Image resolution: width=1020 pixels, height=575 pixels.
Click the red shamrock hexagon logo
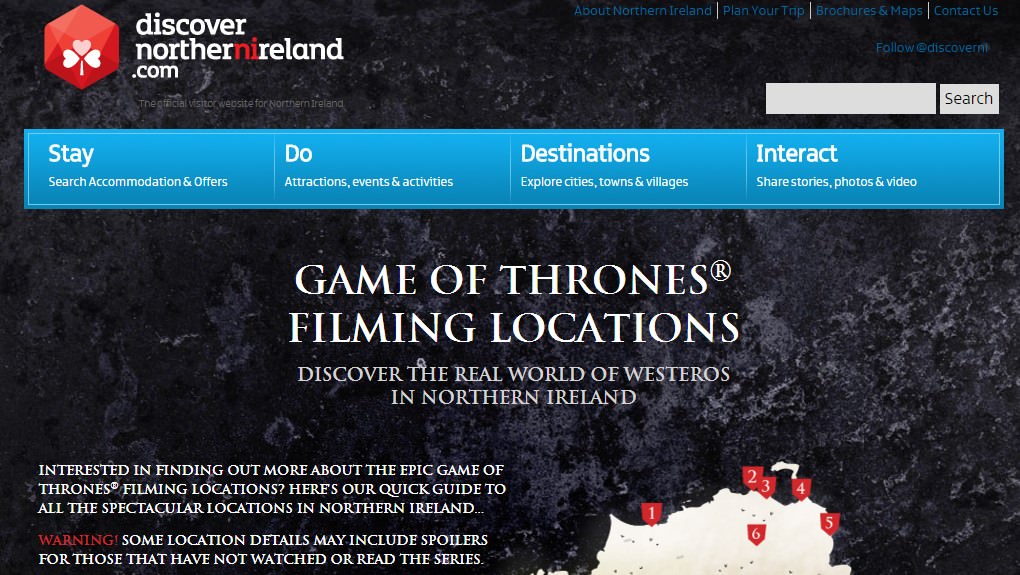point(82,47)
